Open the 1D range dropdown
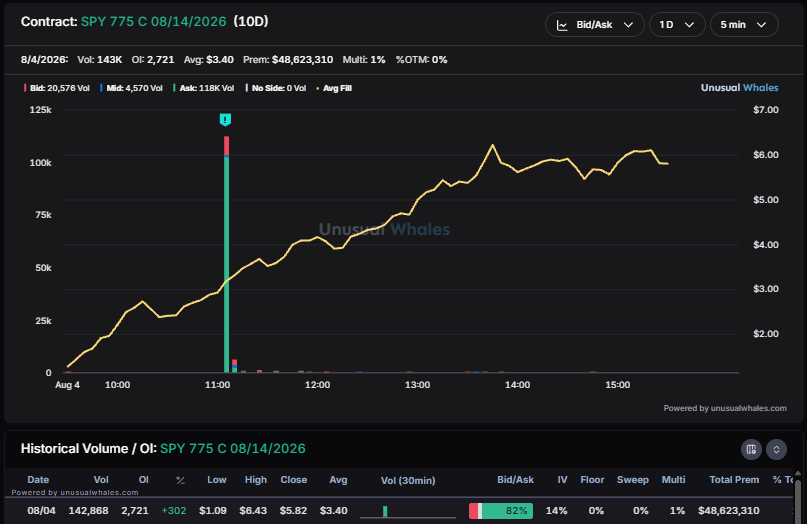This screenshot has width=807, height=524. [x=677, y=25]
